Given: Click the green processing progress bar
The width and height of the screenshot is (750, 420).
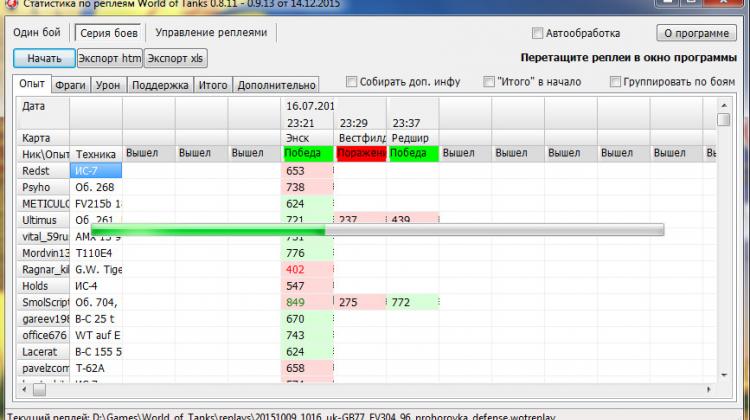Looking at the screenshot, I should tap(377, 230).
